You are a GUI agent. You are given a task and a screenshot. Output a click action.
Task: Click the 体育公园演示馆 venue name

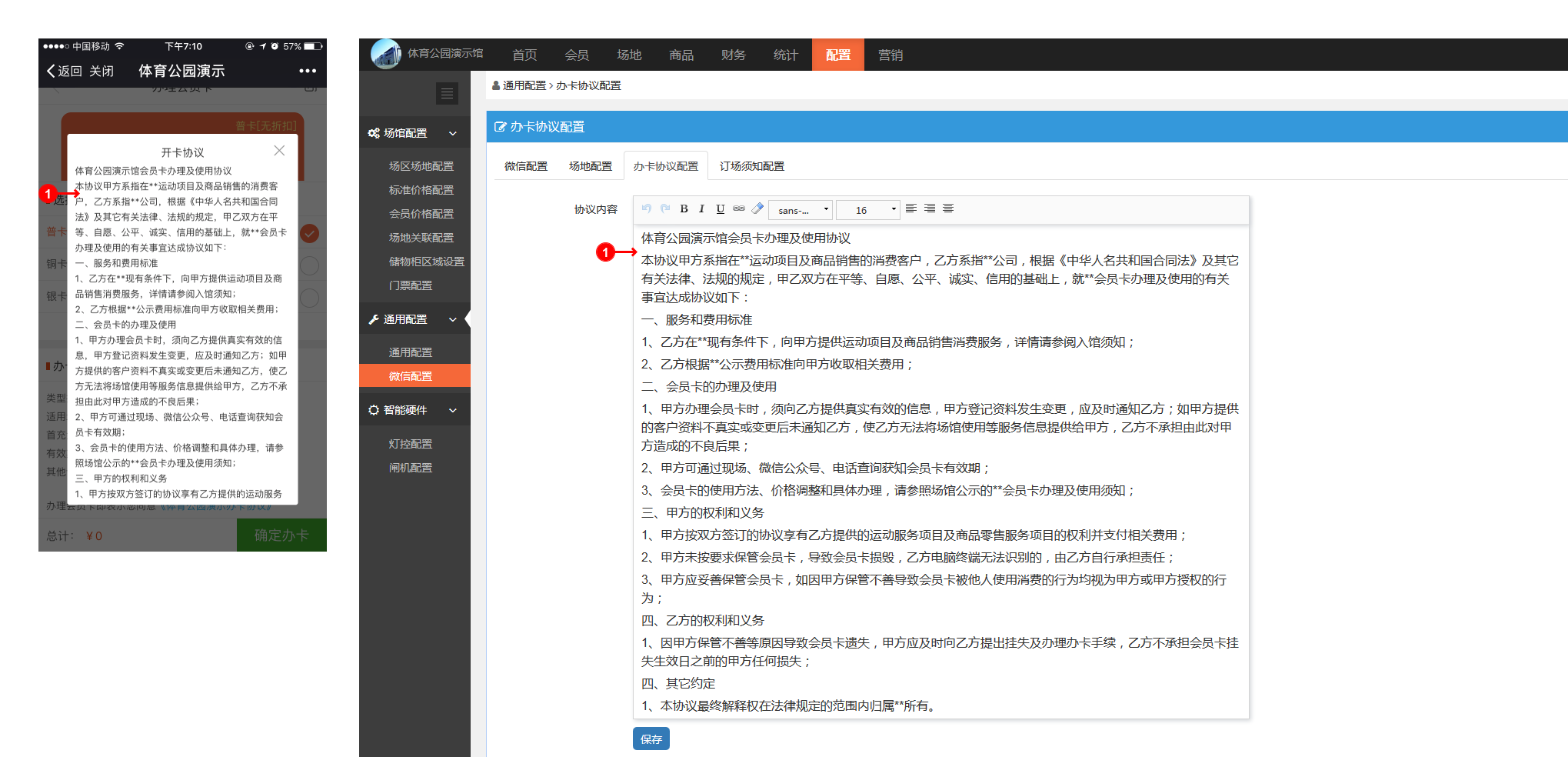(x=445, y=53)
